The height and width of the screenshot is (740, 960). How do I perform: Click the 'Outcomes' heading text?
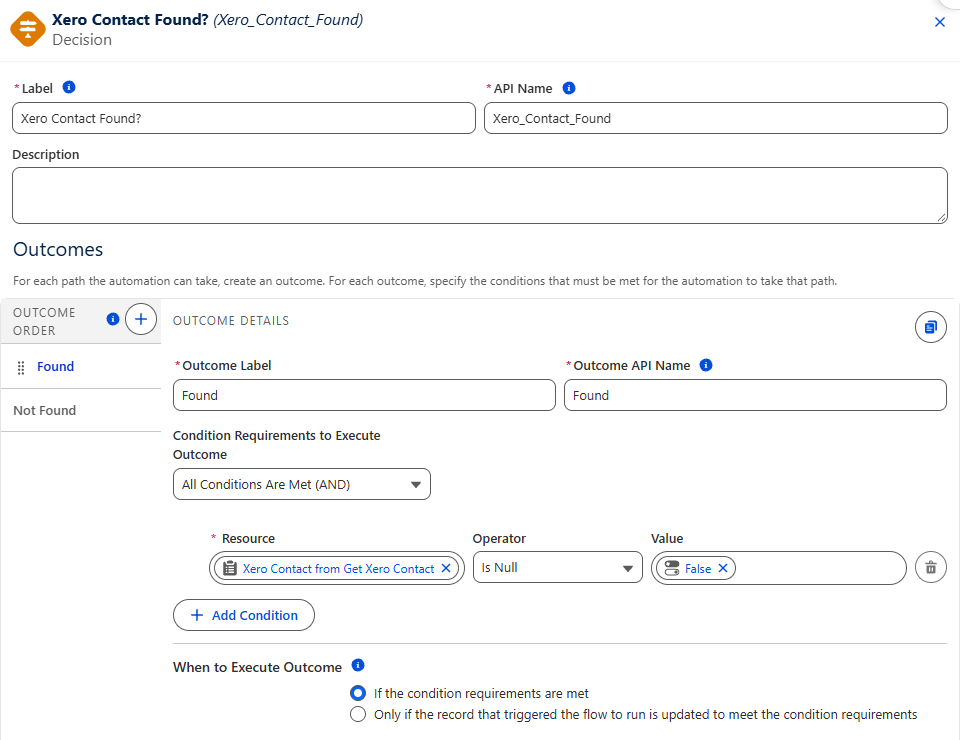tap(58, 250)
